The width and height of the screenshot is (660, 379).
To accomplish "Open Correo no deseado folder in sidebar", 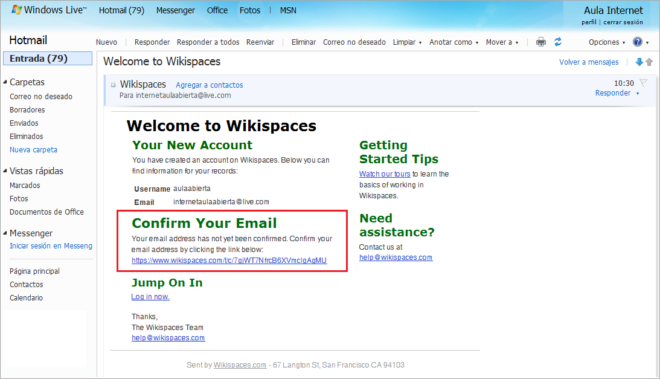I will 41,96.
